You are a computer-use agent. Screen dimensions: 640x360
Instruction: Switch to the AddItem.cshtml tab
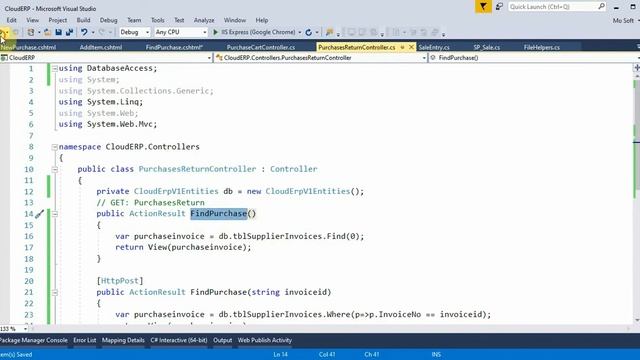tap(101, 47)
